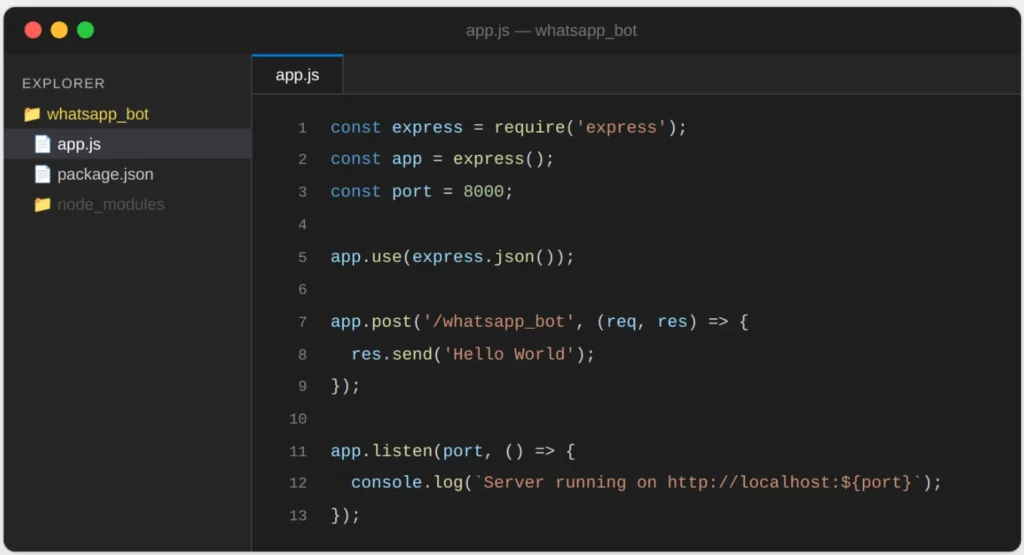Click line number 11 in gutter
Viewport: 1024px width, 555px height.
298,451
